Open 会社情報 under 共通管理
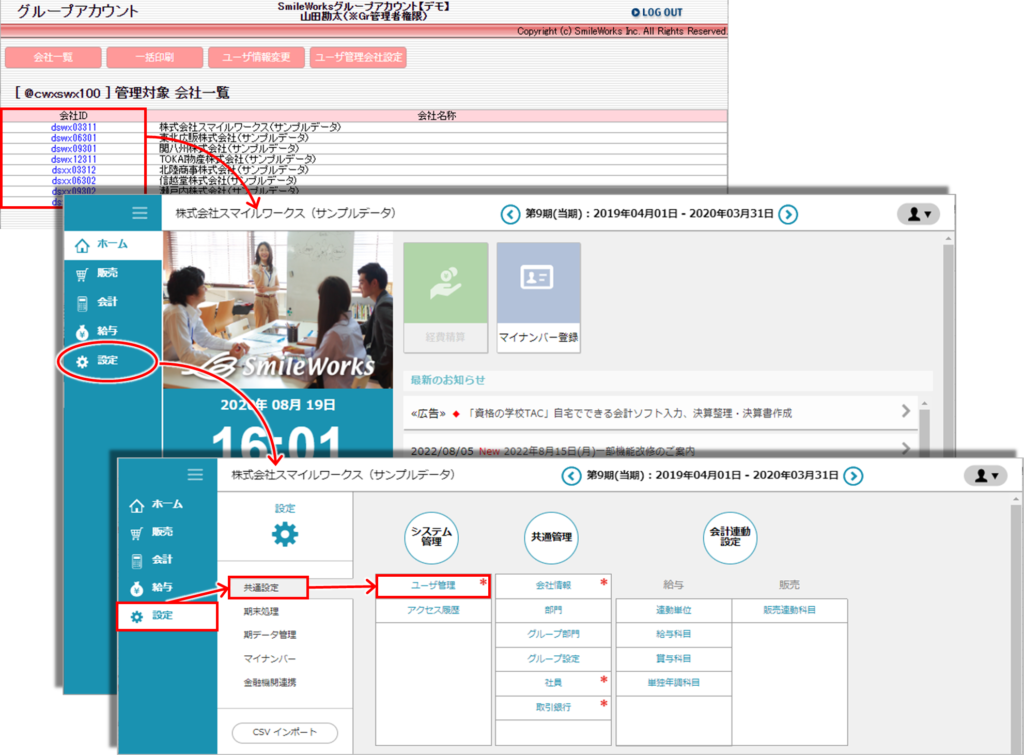The image size is (1024, 755). (553, 586)
